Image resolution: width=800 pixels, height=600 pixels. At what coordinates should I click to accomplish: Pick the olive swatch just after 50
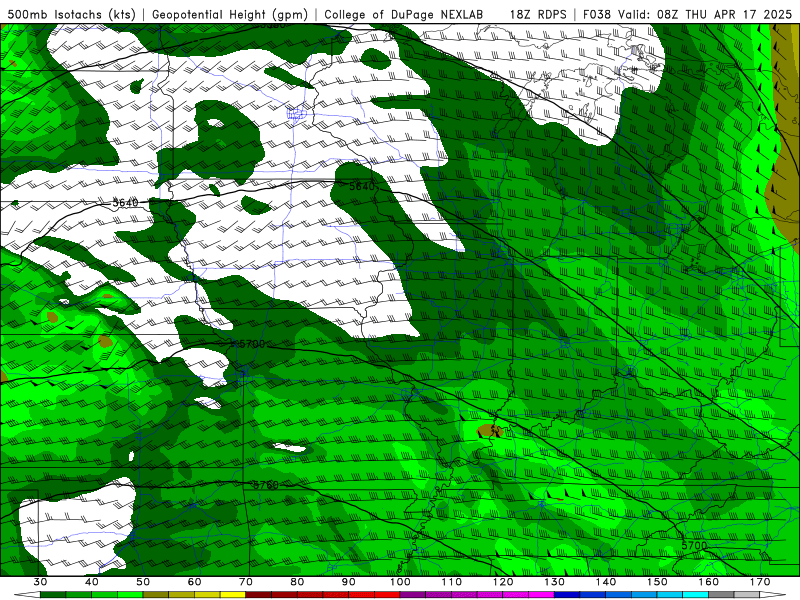click(156, 594)
